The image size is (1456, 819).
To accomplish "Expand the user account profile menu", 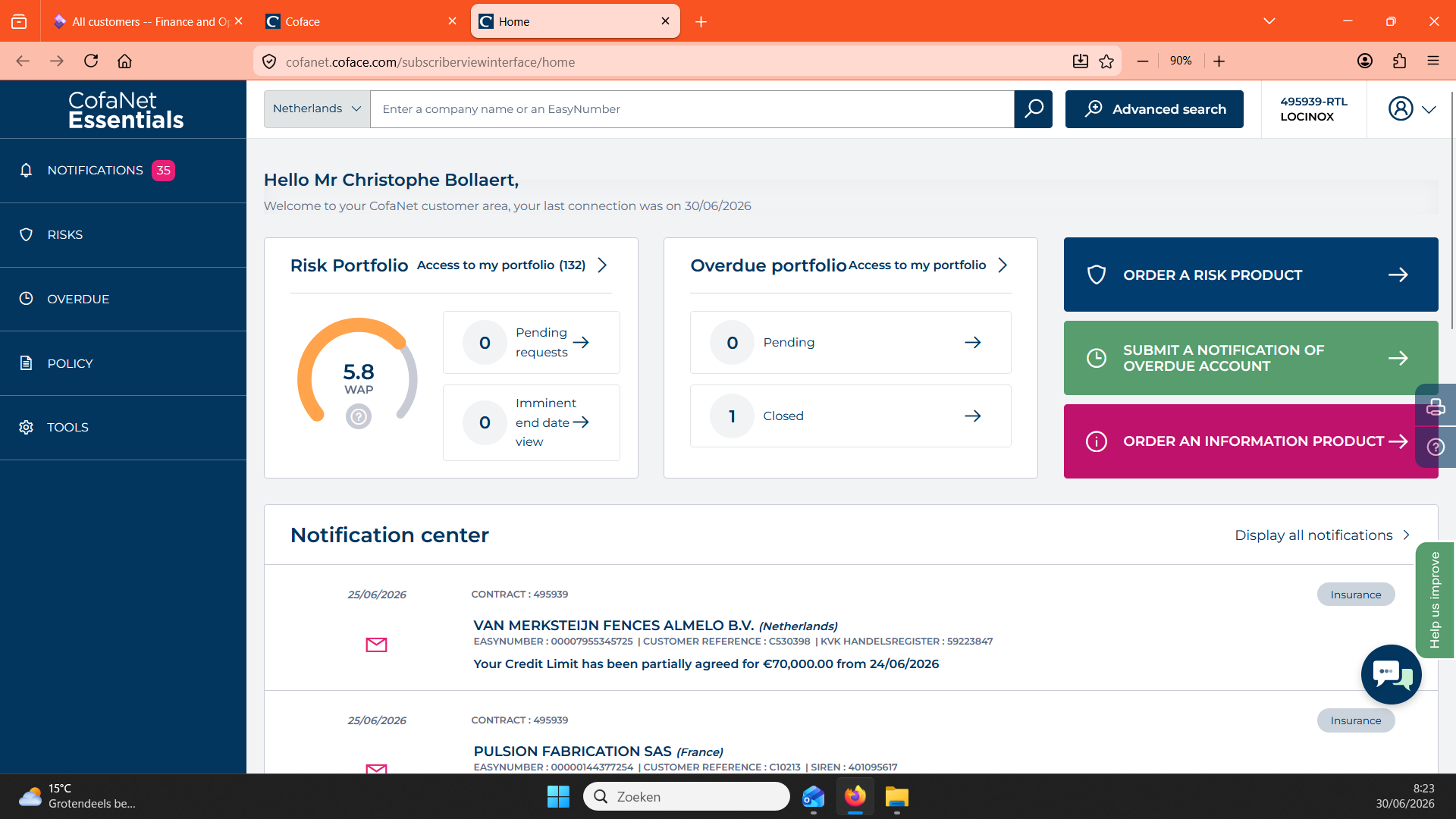I will (1412, 109).
